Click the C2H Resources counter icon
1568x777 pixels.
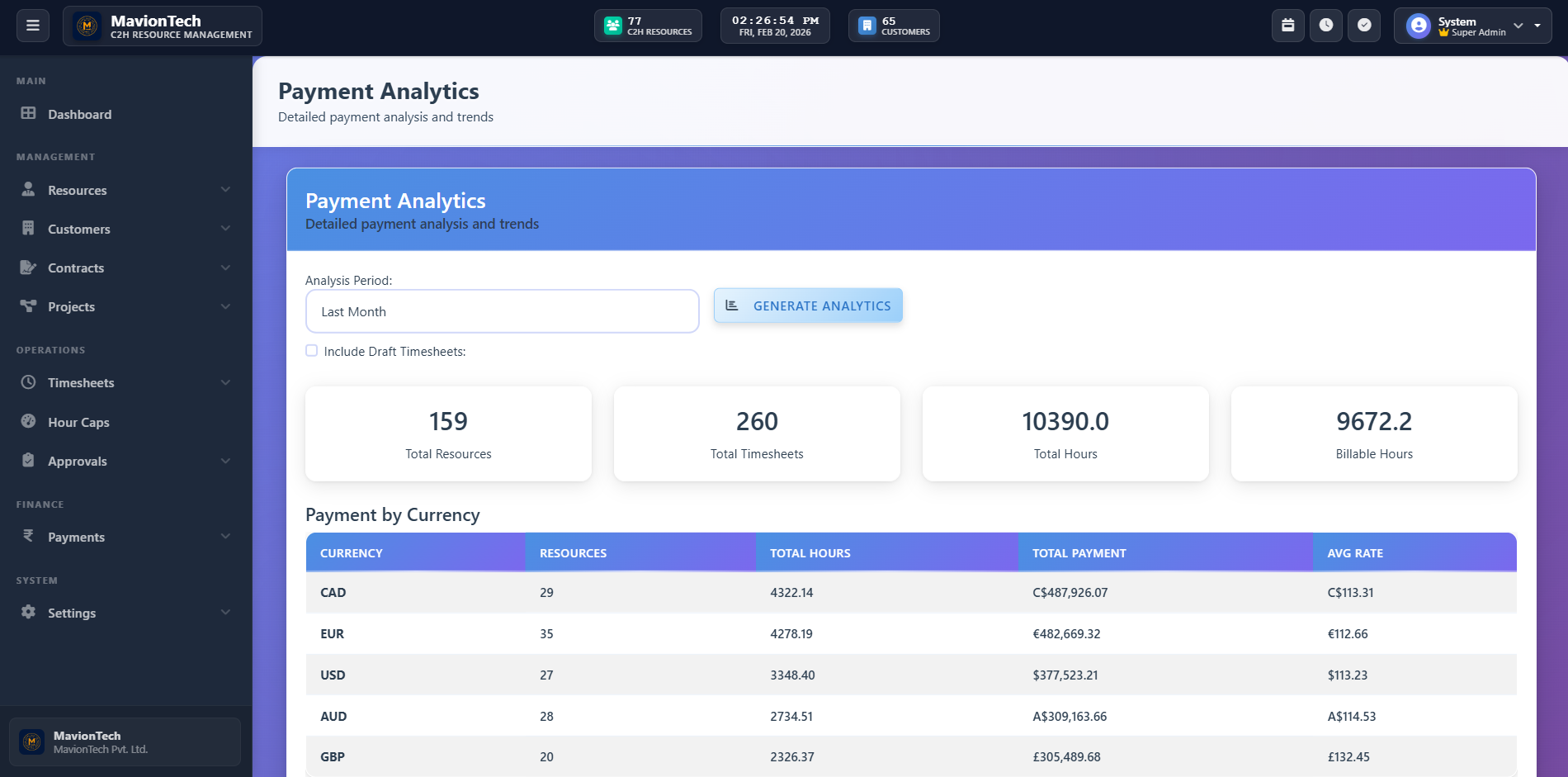click(x=612, y=26)
